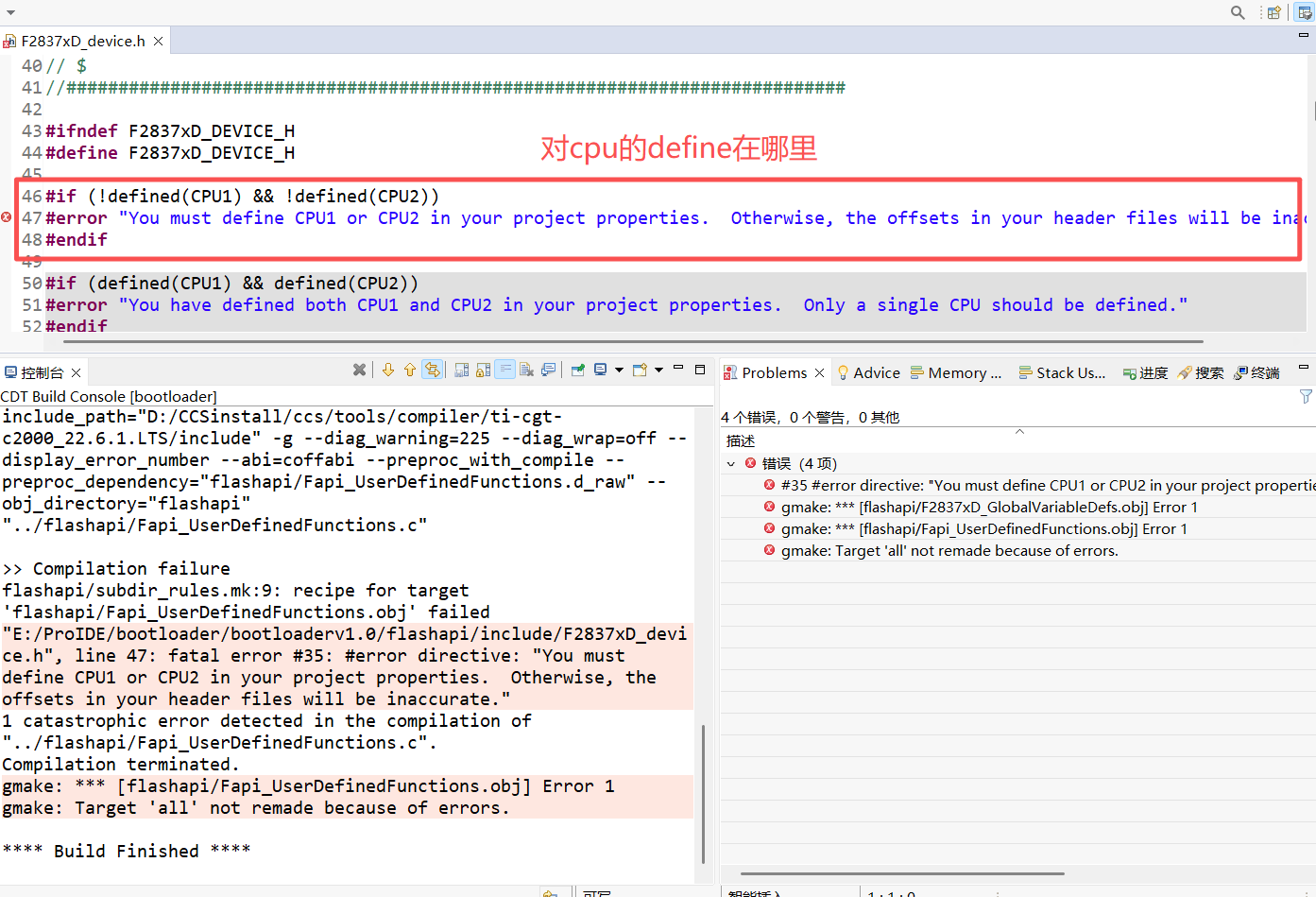Select the Target 'all' not remade problem row
This screenshot has width=1316, height=897.
pyautogui.click(x=1018, y=551)
